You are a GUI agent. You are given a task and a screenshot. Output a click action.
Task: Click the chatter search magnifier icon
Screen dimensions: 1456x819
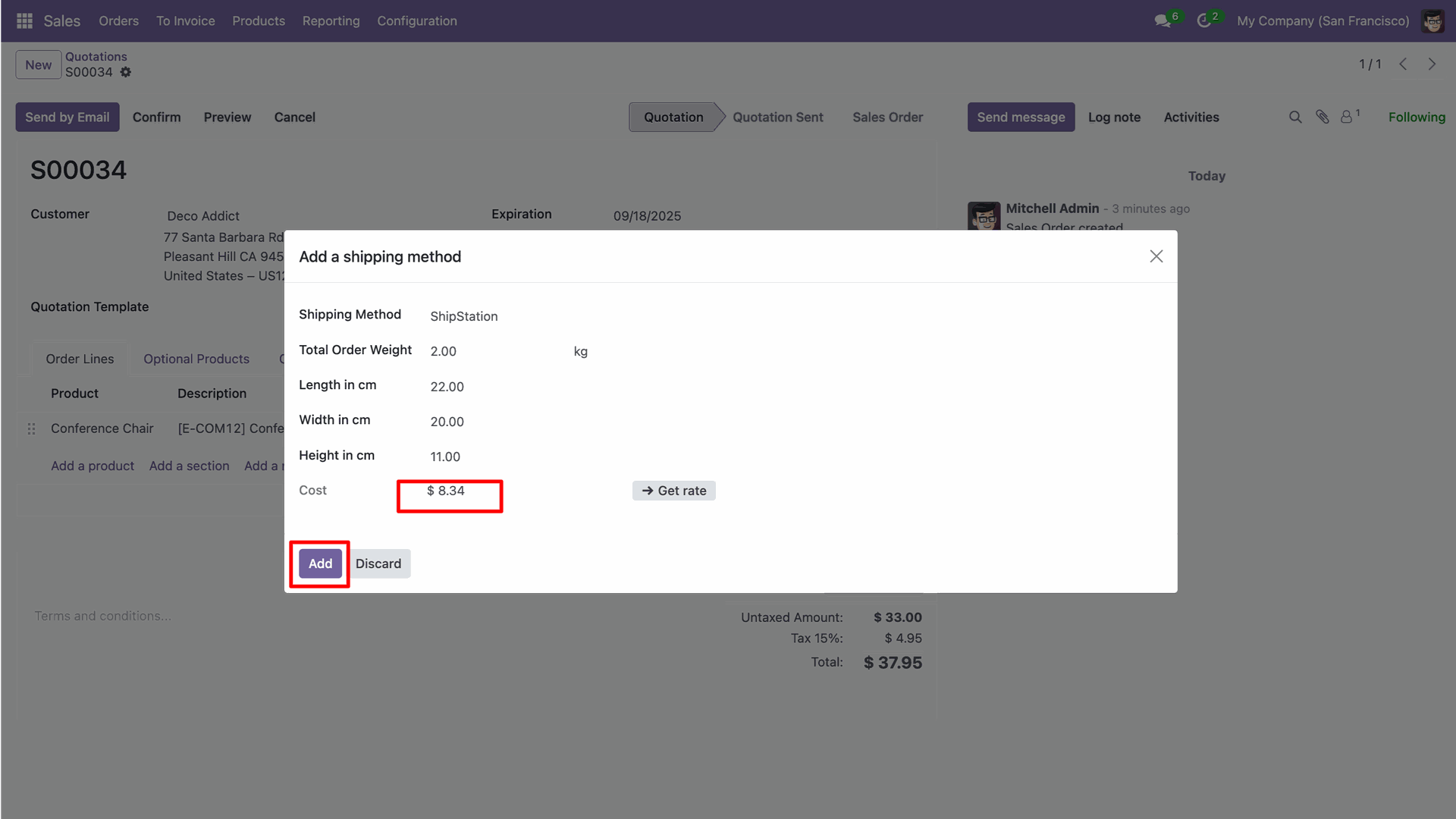tap(1295, 117)
